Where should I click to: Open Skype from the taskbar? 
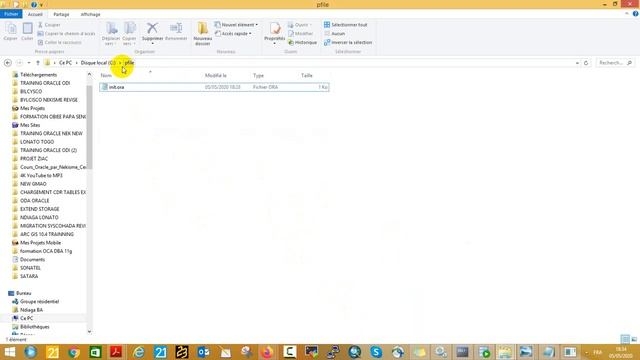[376, 352]
